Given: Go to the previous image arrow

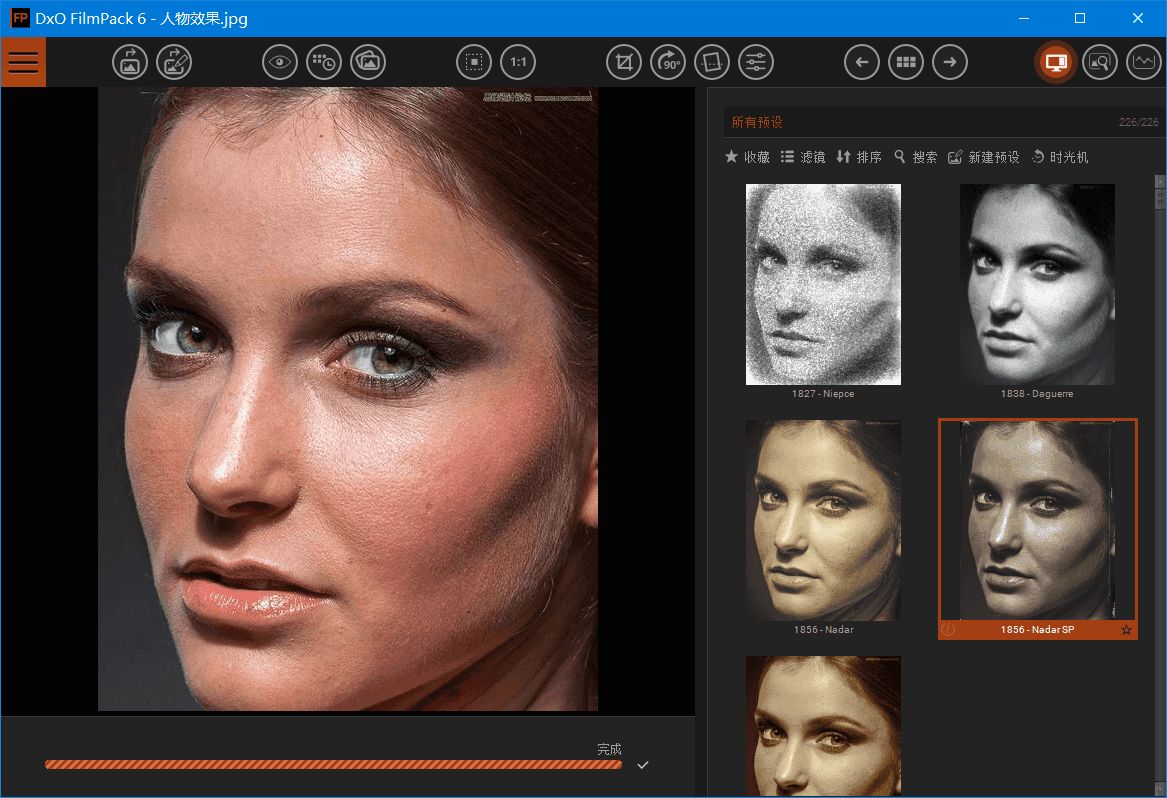Looking at the screenshot, I should [862, 62].
